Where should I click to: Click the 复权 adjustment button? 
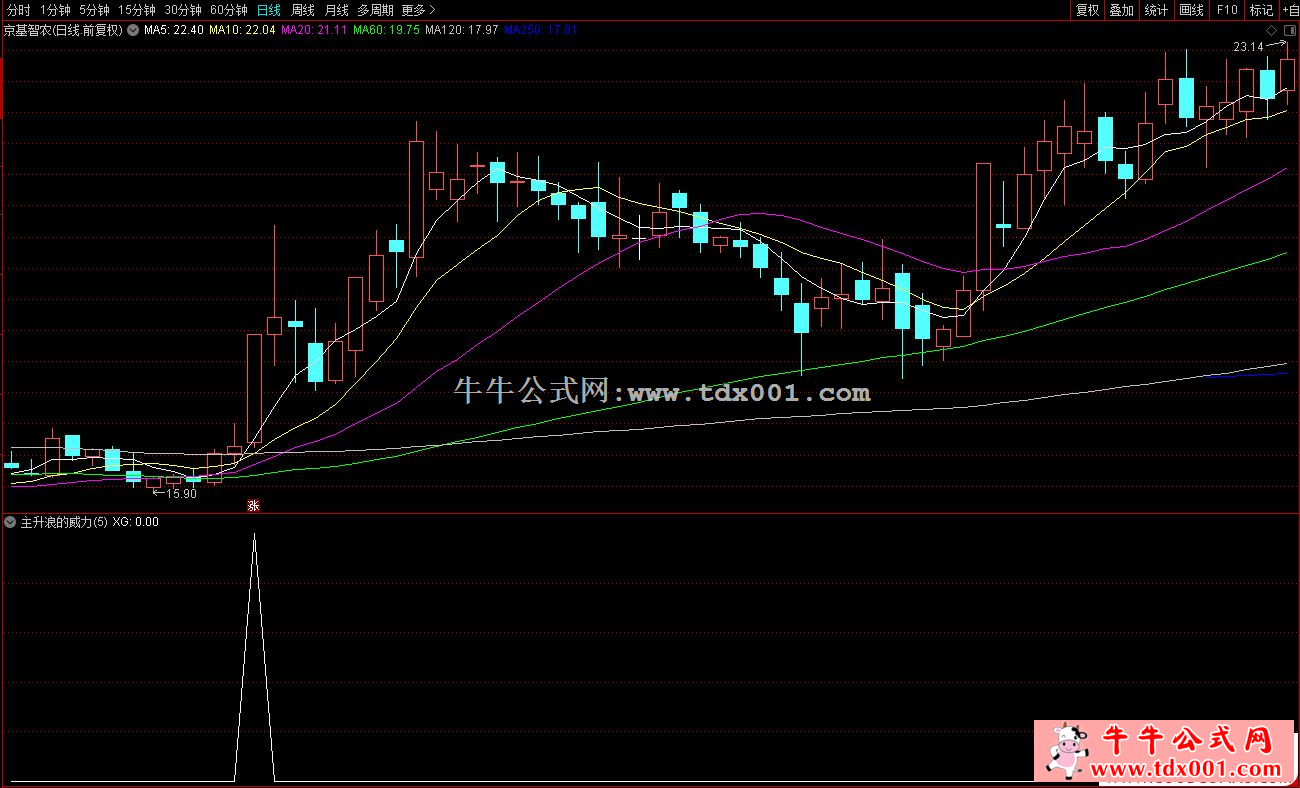[1087, 10]
